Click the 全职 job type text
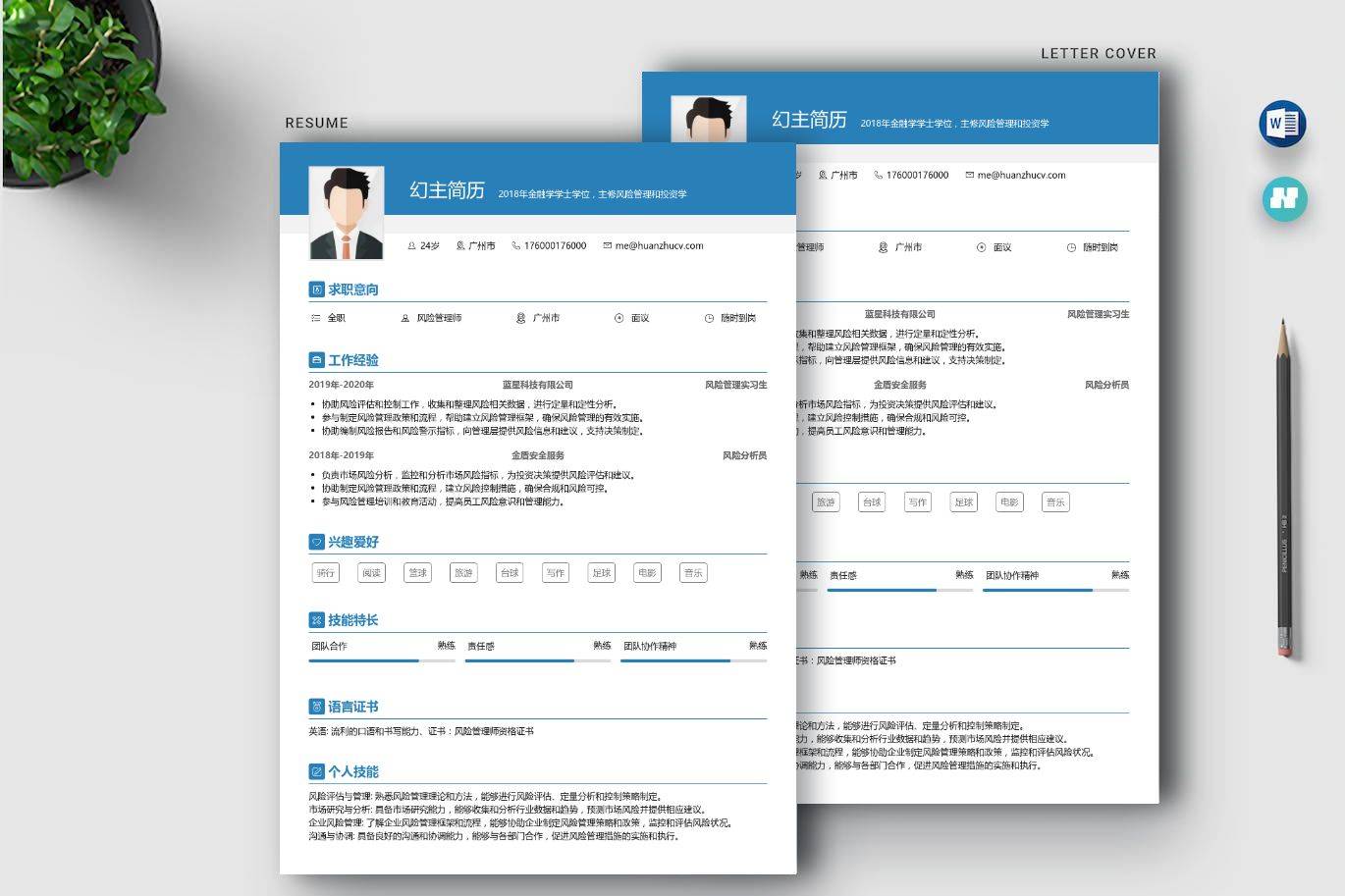Image resolution: width=1345 pixels, height=896 pixels. [337, 318]
